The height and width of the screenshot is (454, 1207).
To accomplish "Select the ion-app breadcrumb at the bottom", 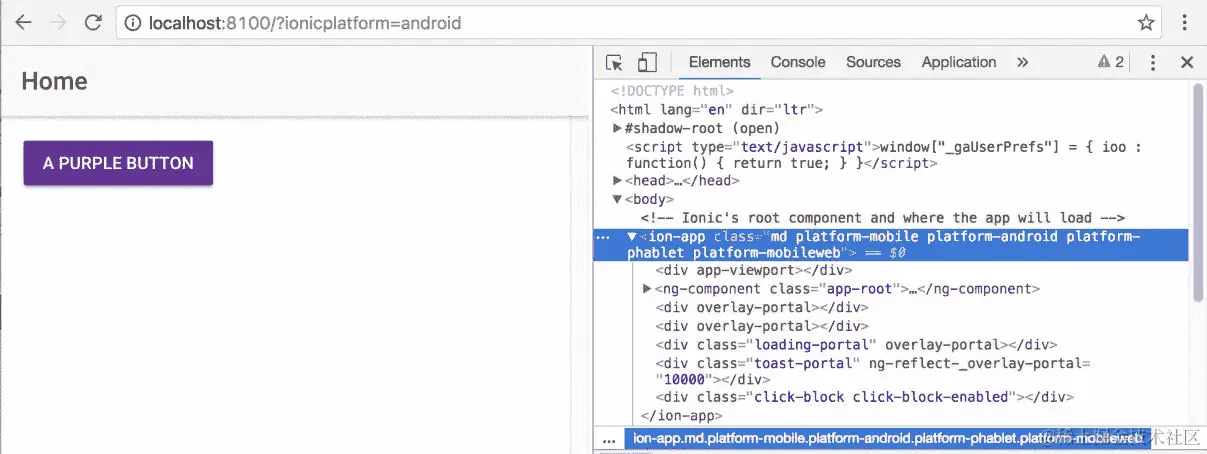I will 888,439.
